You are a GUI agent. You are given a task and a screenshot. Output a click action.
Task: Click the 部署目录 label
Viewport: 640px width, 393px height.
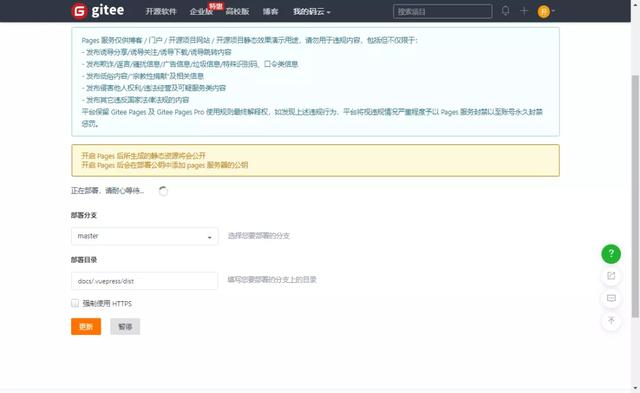click(84, 260)
